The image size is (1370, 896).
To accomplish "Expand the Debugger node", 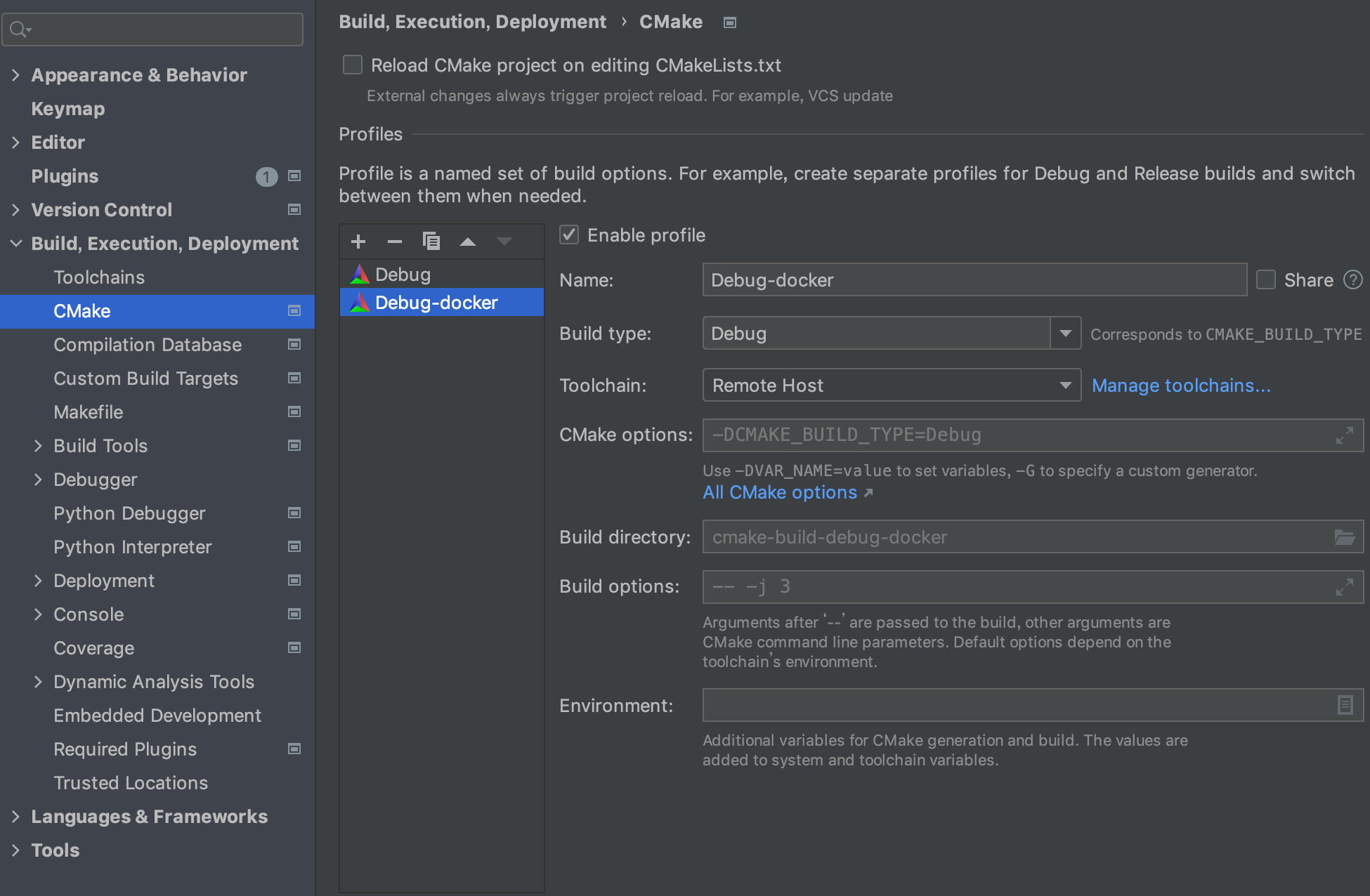I will 39,480.
